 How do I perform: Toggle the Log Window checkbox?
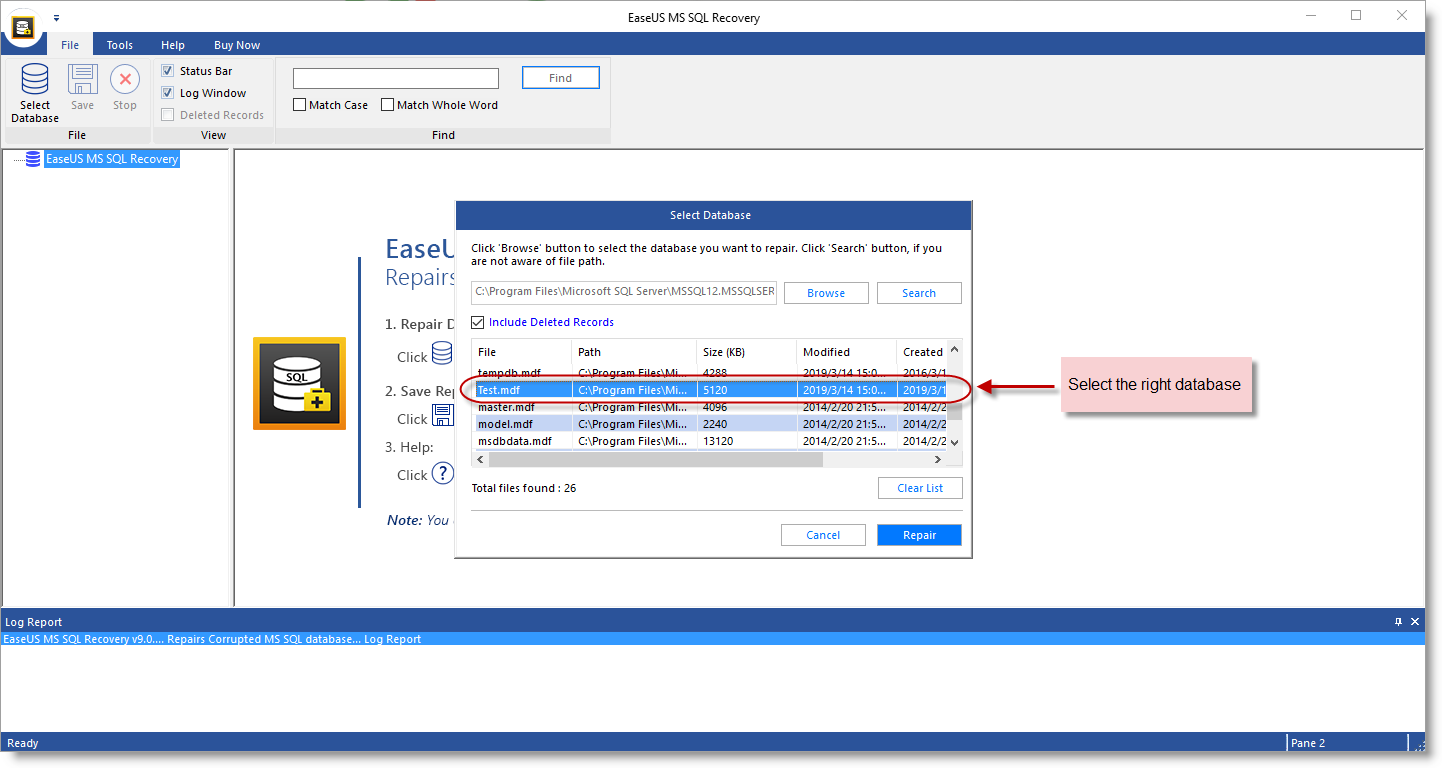coord(167,93)
